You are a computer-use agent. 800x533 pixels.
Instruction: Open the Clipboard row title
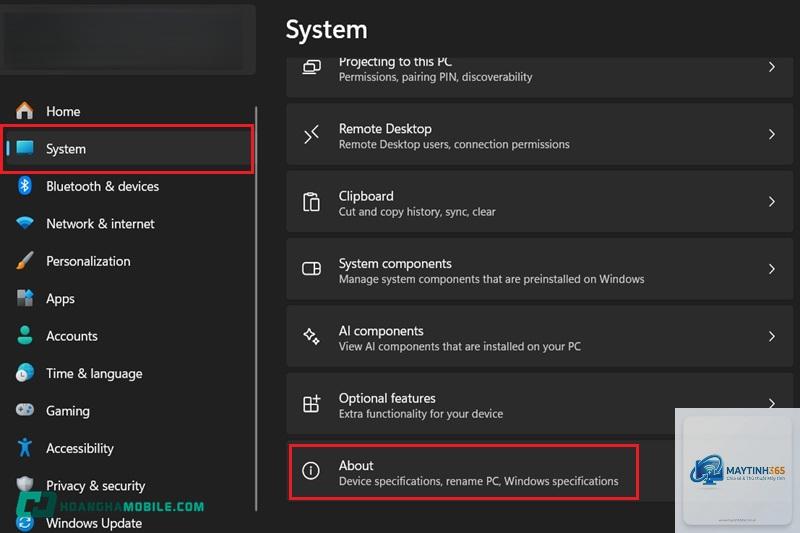(366, 196)
